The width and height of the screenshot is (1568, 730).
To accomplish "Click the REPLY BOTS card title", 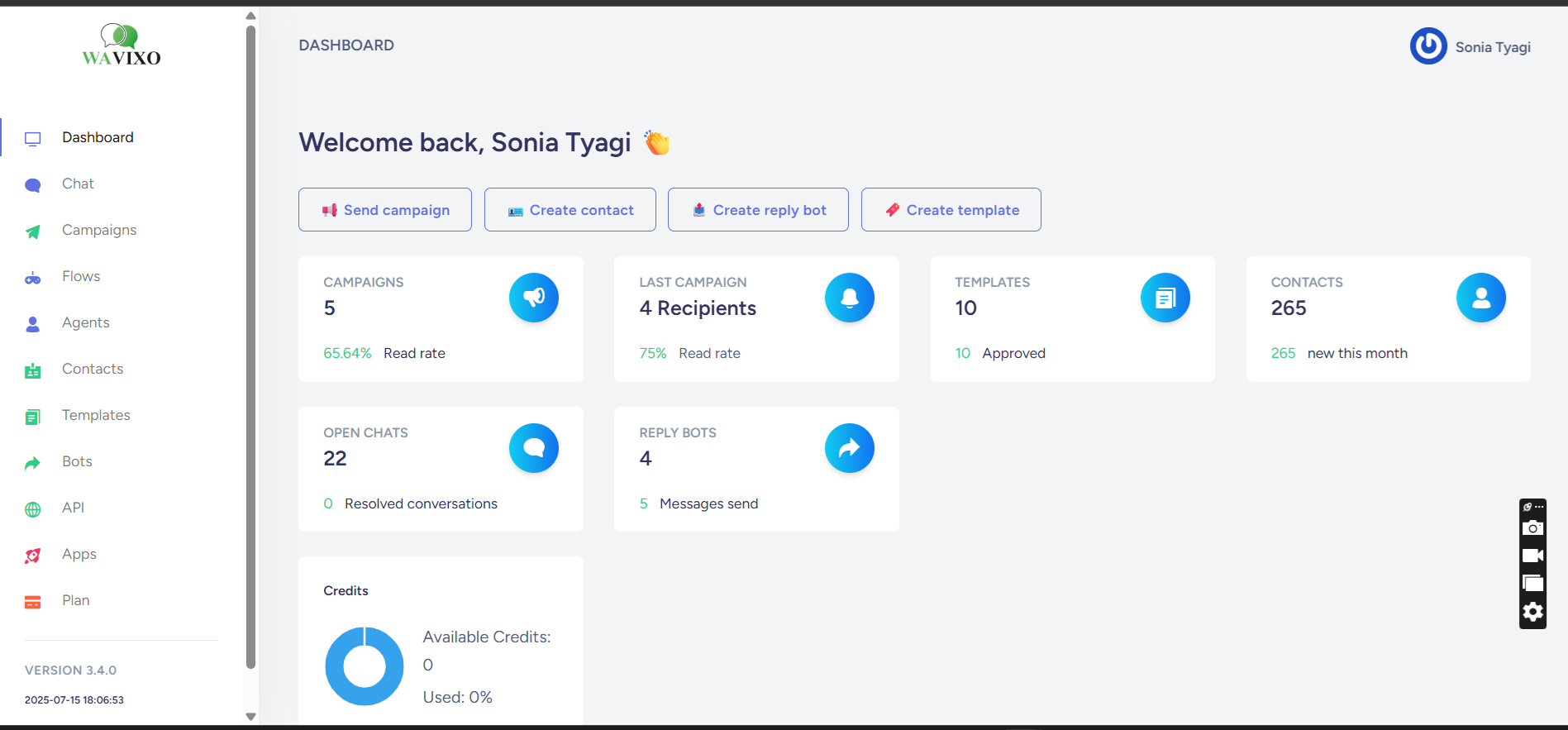I will click(678, 432).
